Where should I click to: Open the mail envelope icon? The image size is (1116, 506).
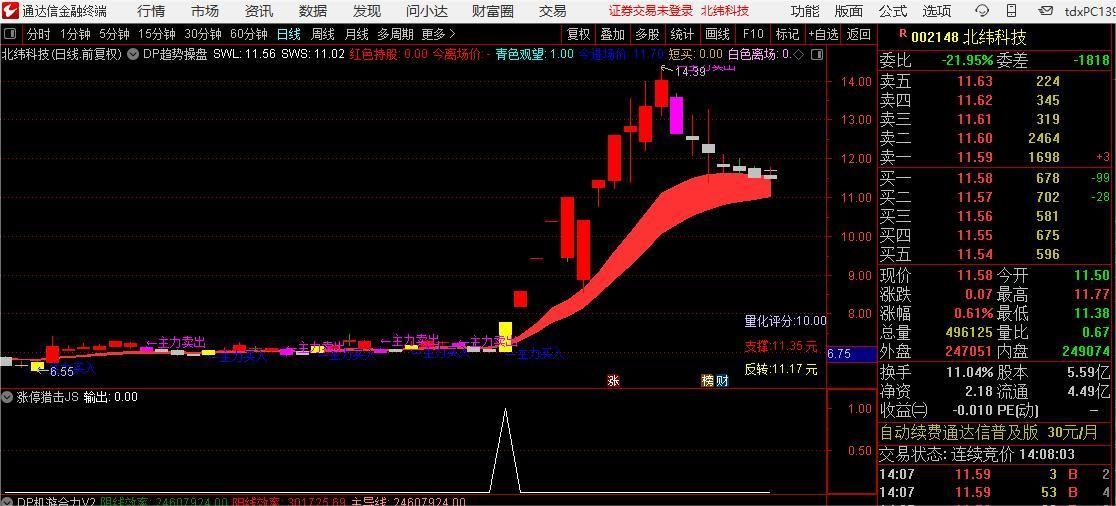click(x=1046, y=11)
